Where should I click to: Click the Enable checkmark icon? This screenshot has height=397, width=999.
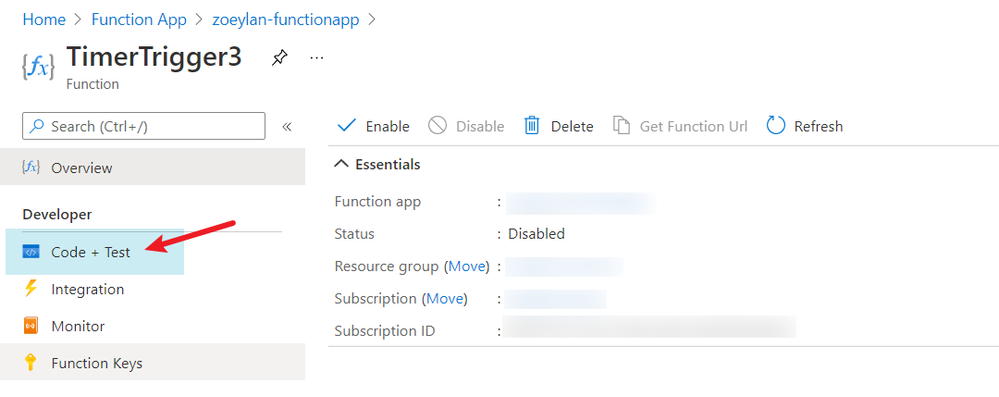tap(347, 126)
